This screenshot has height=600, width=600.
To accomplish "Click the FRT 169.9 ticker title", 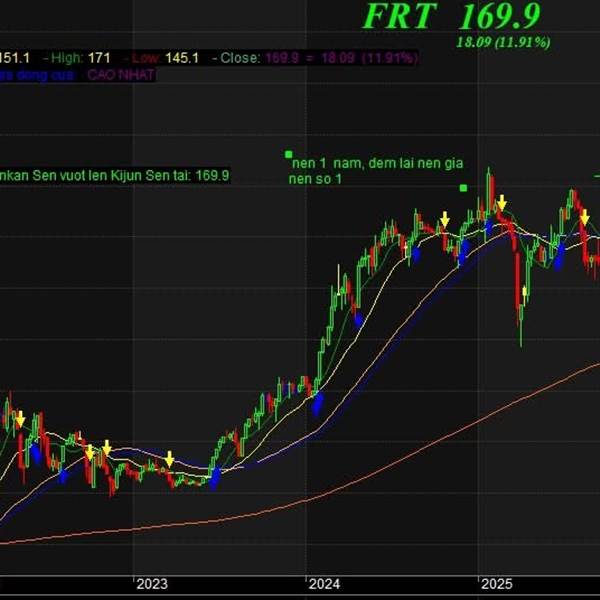I will point(451,16).
